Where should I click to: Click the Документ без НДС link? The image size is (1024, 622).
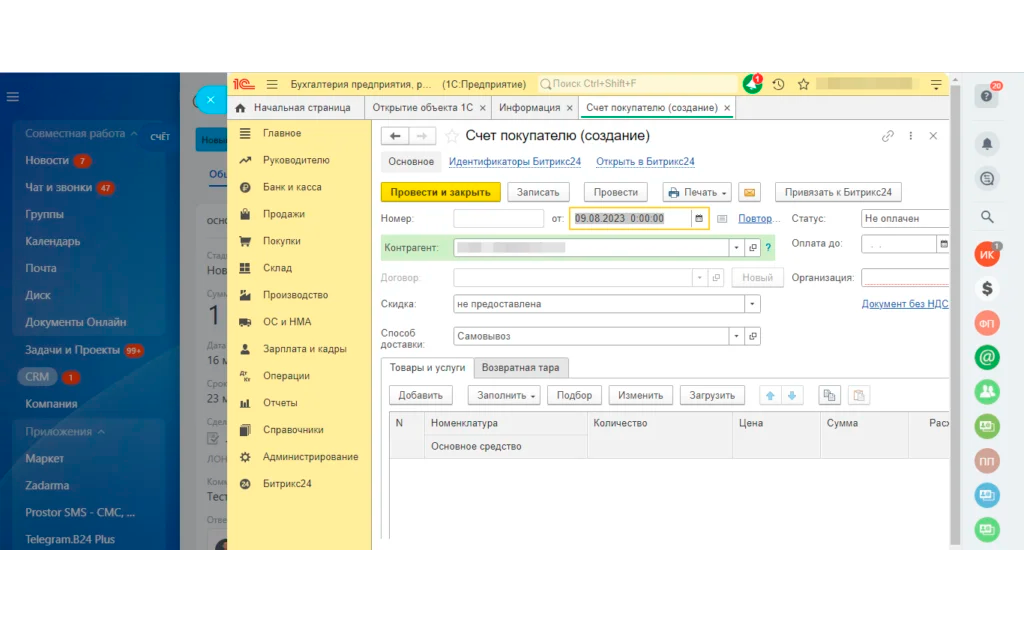point(904,304)
